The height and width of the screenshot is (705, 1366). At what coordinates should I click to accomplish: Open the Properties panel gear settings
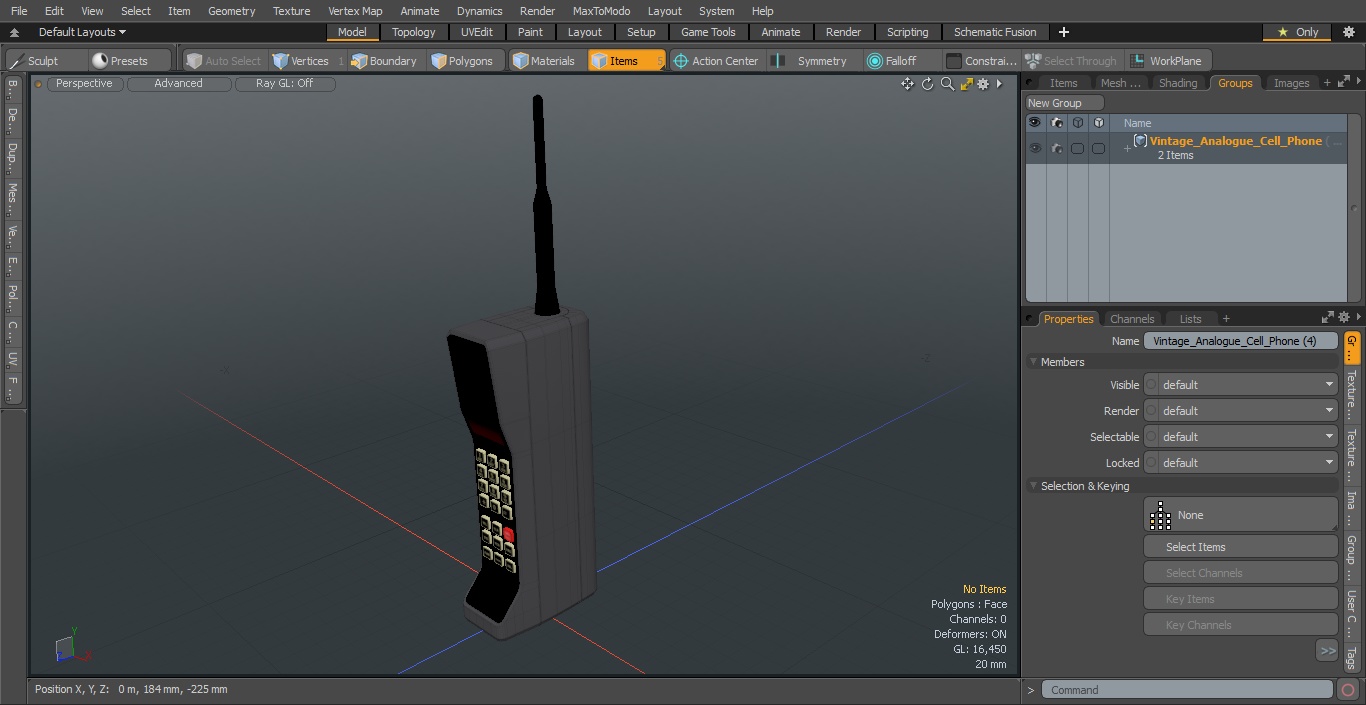(x=1343, y=318)
